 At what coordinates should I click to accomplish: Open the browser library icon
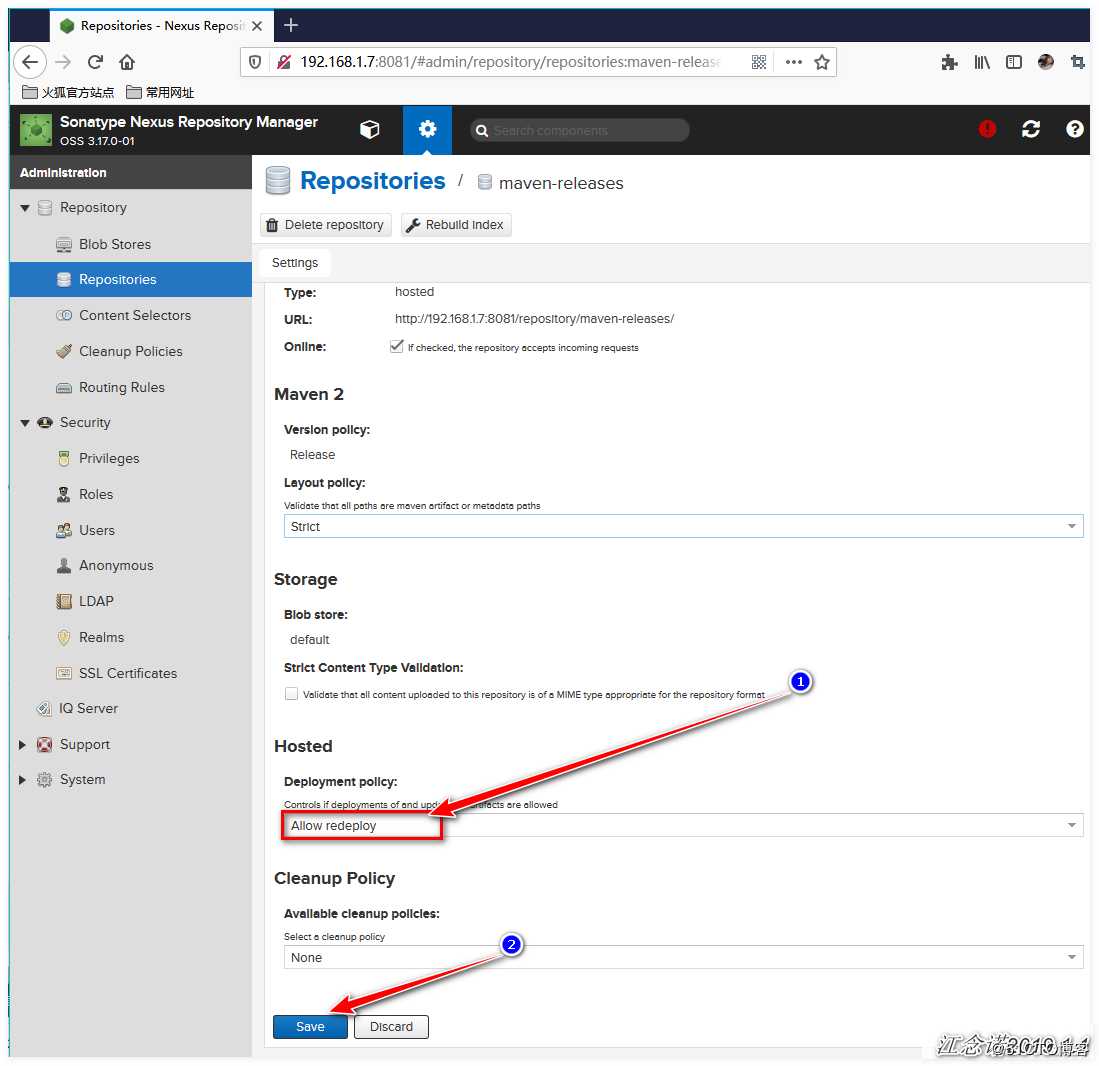(x=981, y=62)
